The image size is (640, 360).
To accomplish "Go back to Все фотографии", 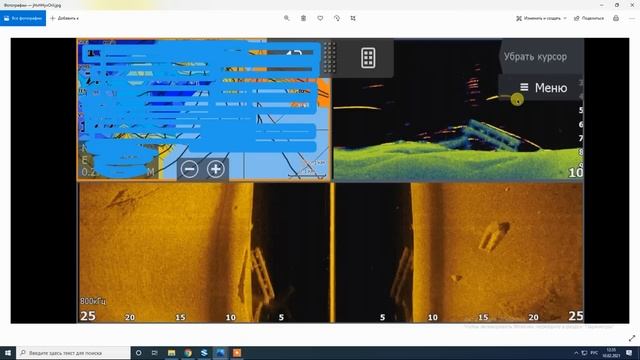I will pos(23,18).
